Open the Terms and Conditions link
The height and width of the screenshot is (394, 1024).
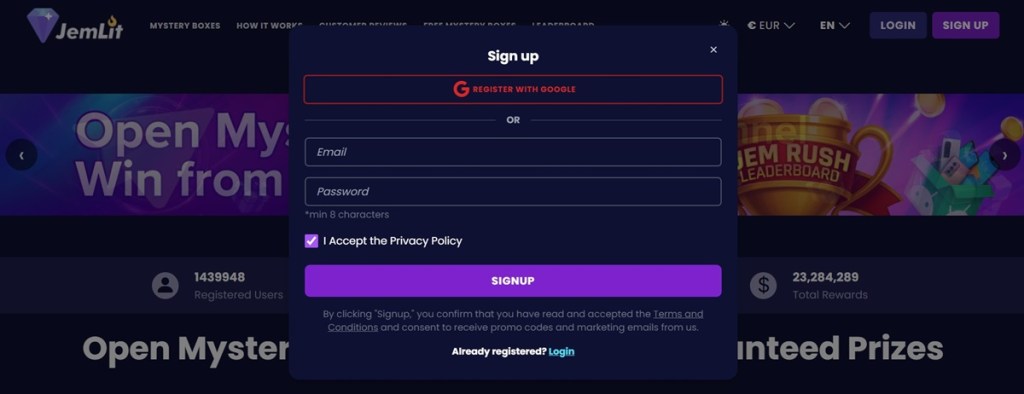(x=515, y=321)
